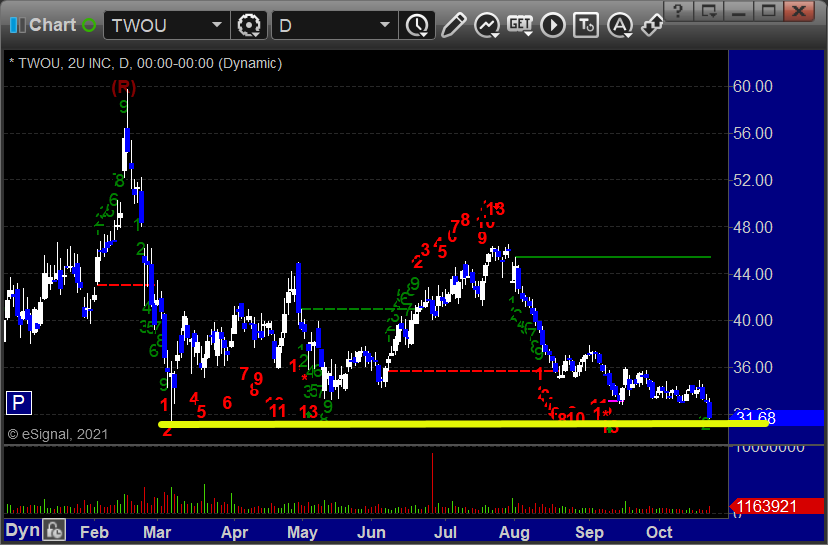The image size is (828, 545).
Task: Maximize the chart window
Action: pos(768,11)
